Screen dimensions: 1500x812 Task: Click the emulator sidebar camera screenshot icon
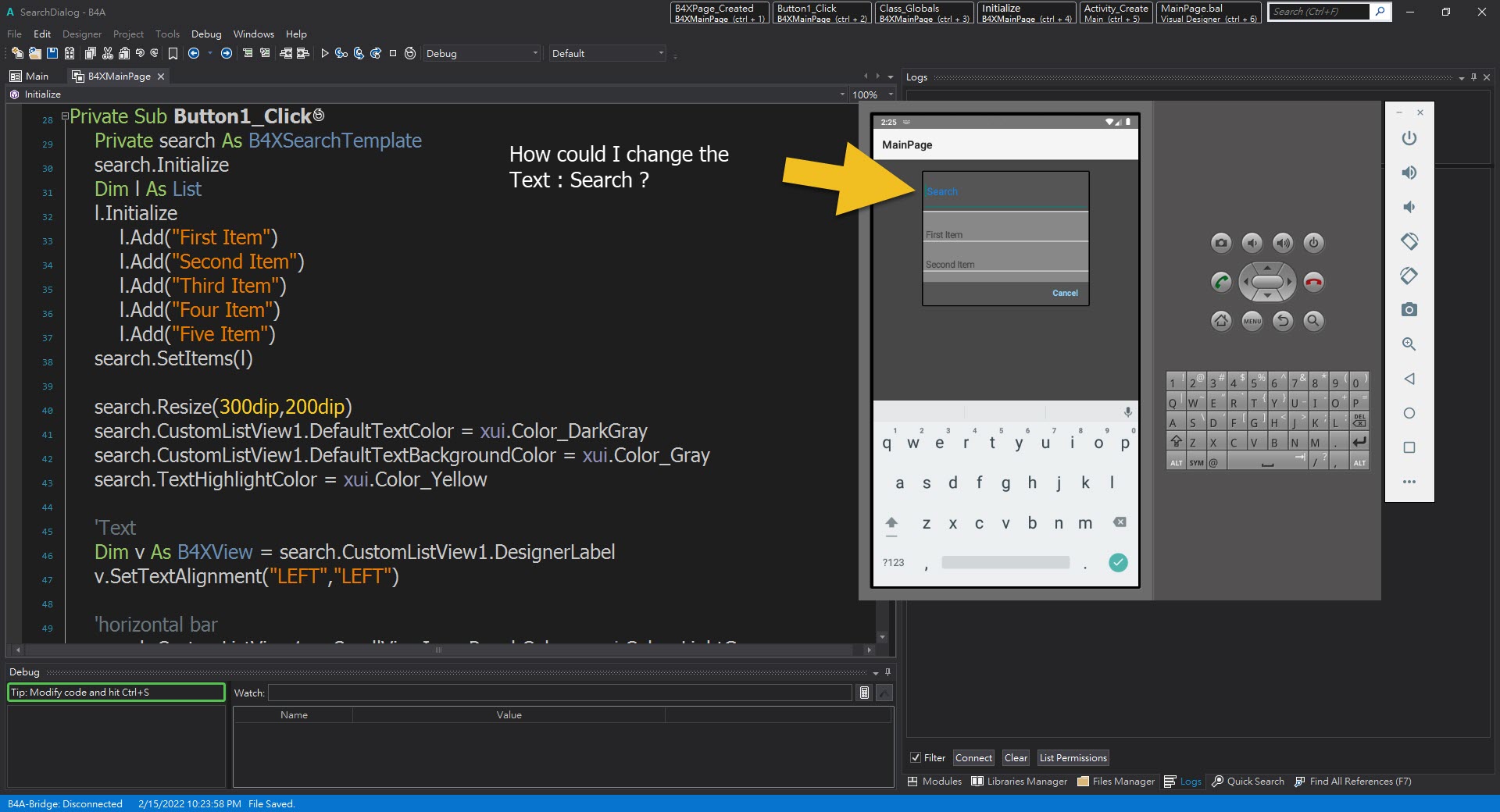(1409, 310)
